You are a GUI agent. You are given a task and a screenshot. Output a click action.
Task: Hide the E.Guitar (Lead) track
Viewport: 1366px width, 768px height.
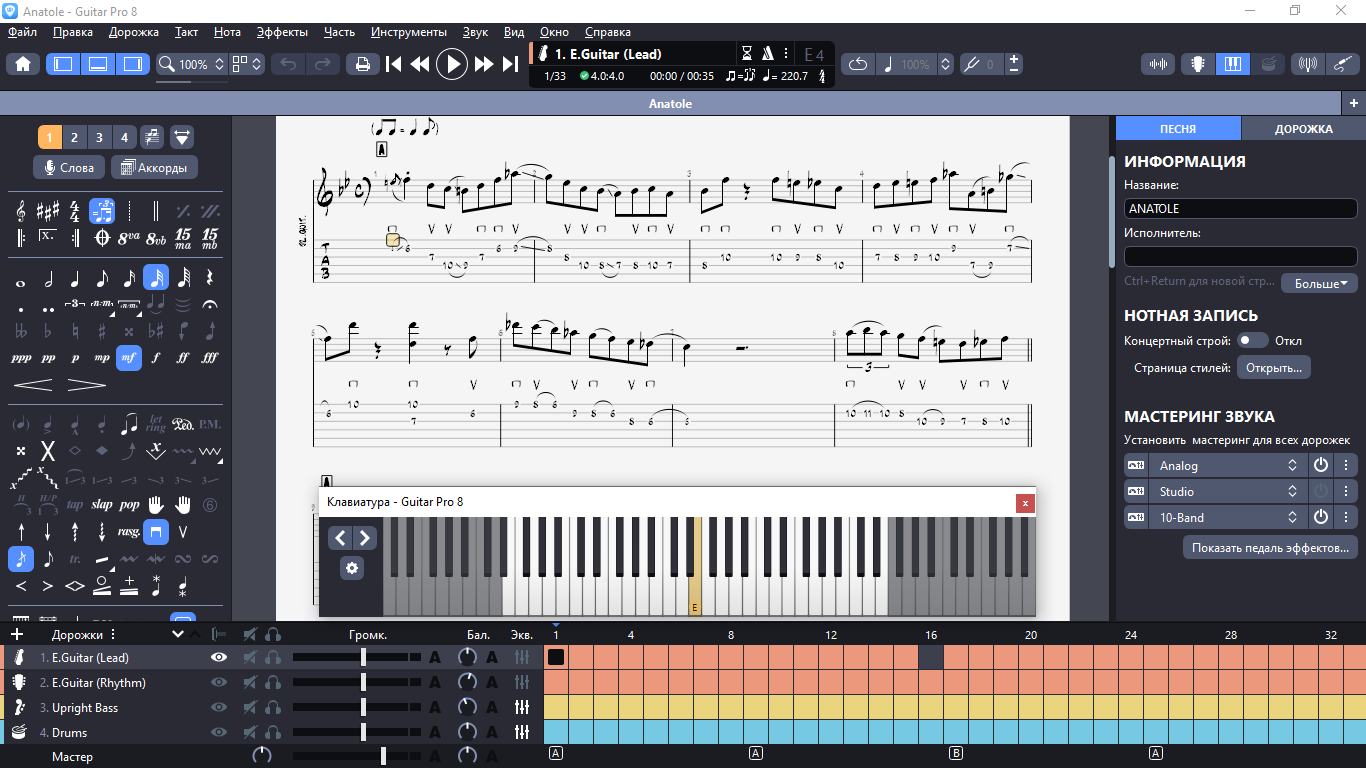tap(218, 657)
